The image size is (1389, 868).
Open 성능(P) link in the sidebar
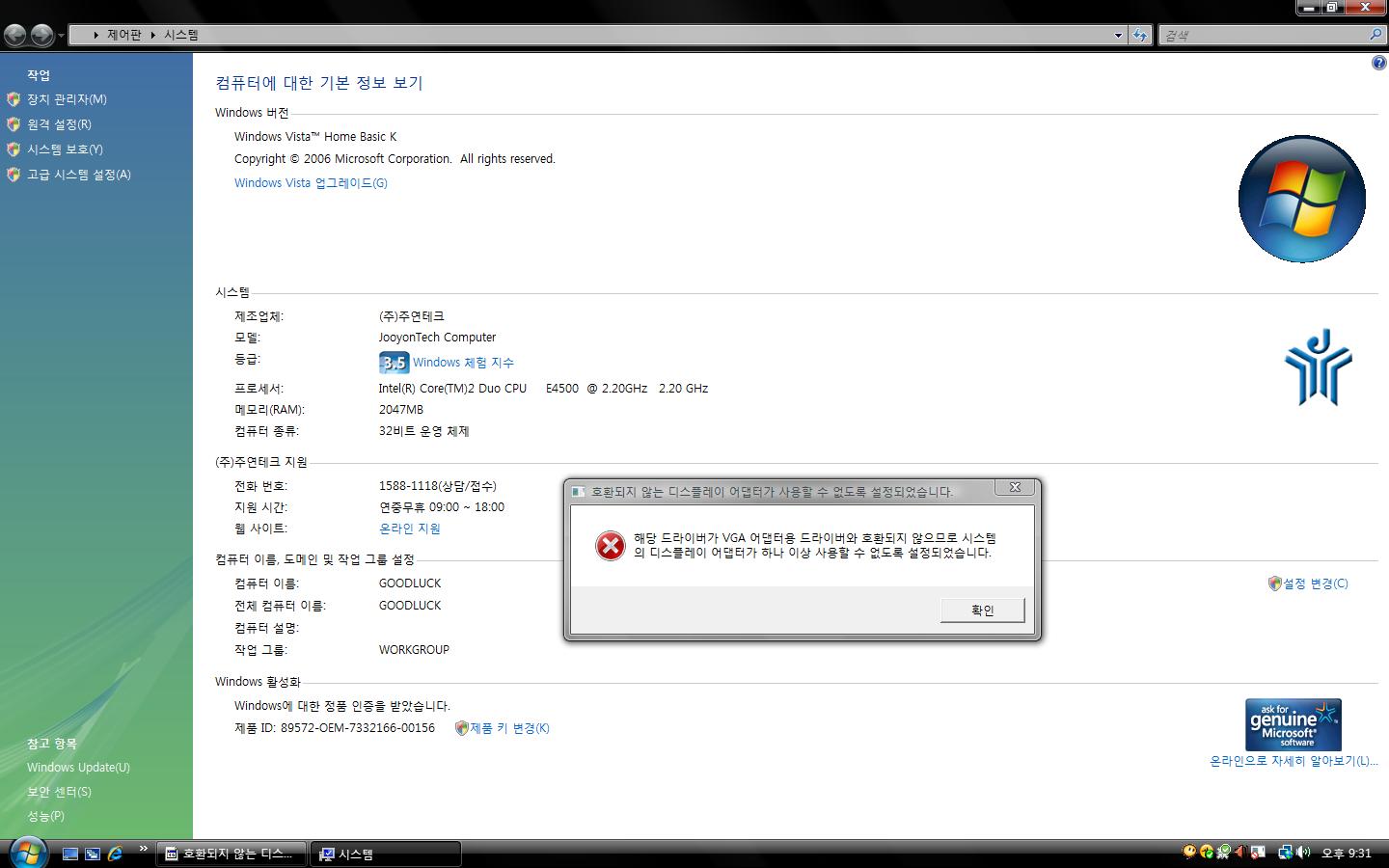point(45,816)
